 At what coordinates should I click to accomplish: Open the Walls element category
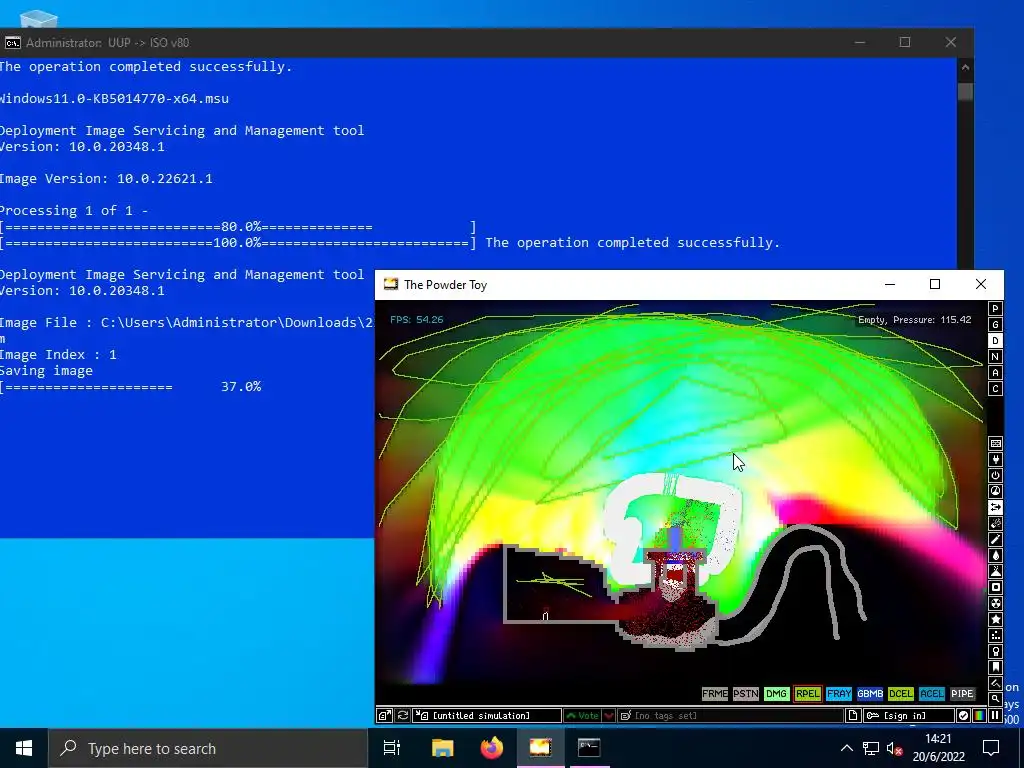click(995, 443)
